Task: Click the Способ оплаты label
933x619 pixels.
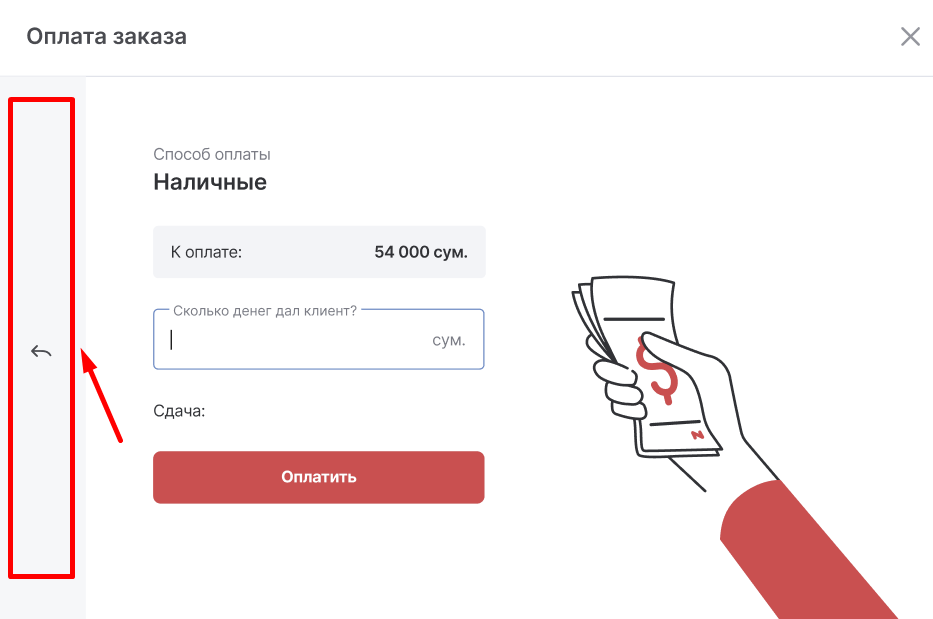Action: [212, 154]
